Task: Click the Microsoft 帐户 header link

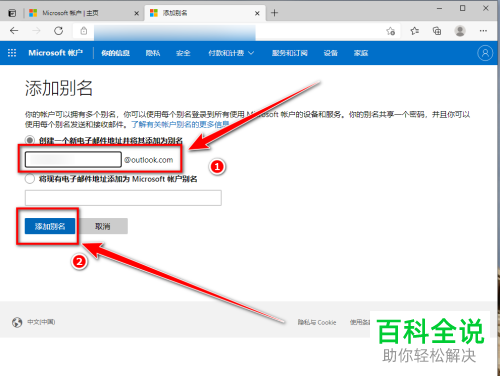Action: (x=56, y=53)
